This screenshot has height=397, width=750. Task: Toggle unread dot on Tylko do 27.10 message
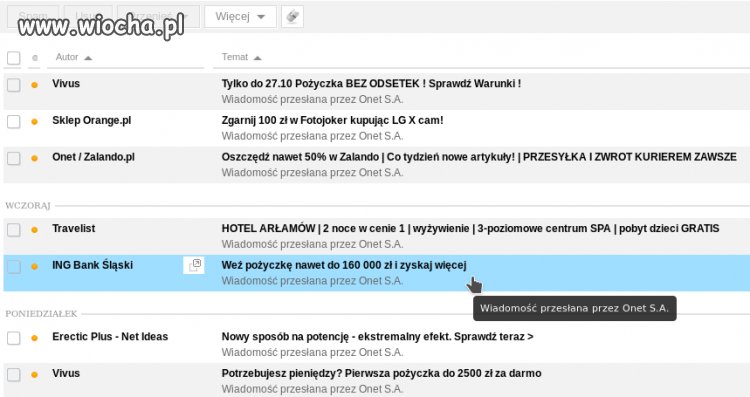pos(34,85)
